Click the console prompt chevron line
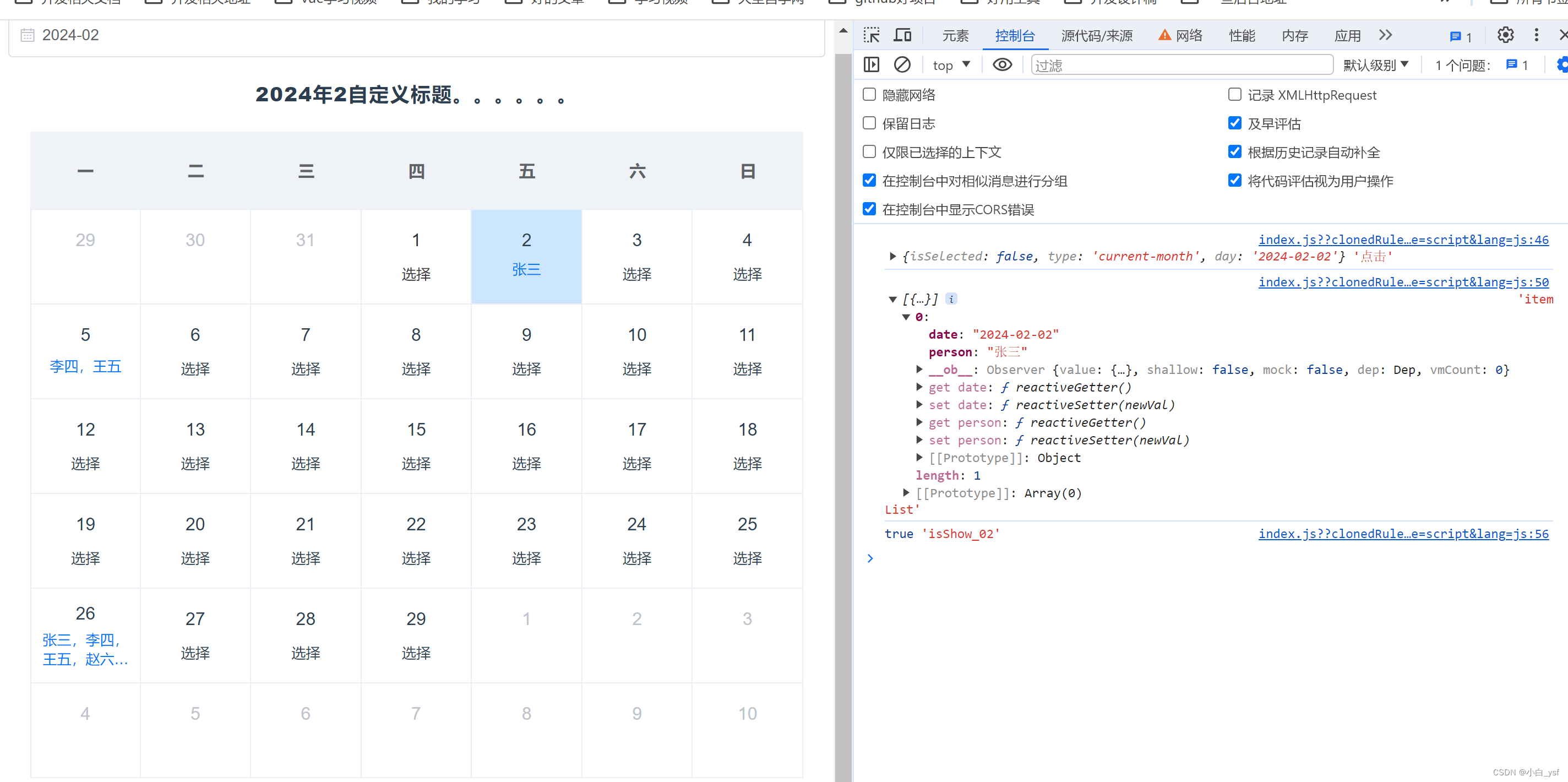Screen dimensions: 1568x782 point(870,558)
